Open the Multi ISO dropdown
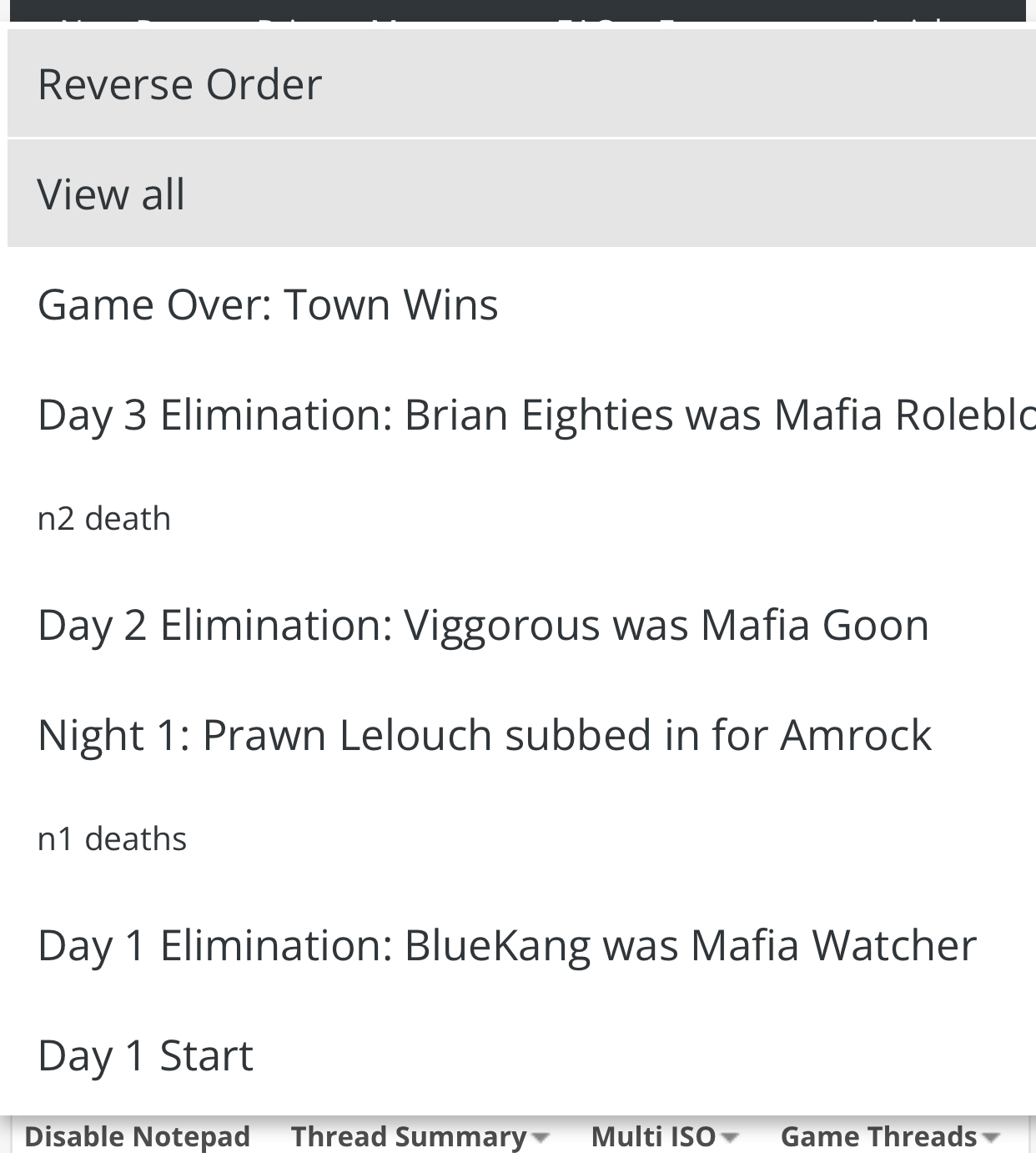Screen dimensions: 1036x1153 pyautogui.click(x=665, y=1136)
